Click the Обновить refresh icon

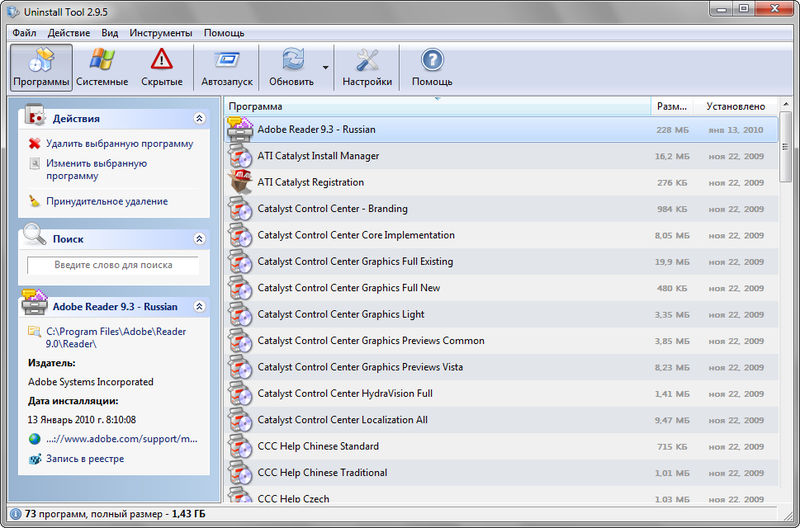tap(292, 60)
